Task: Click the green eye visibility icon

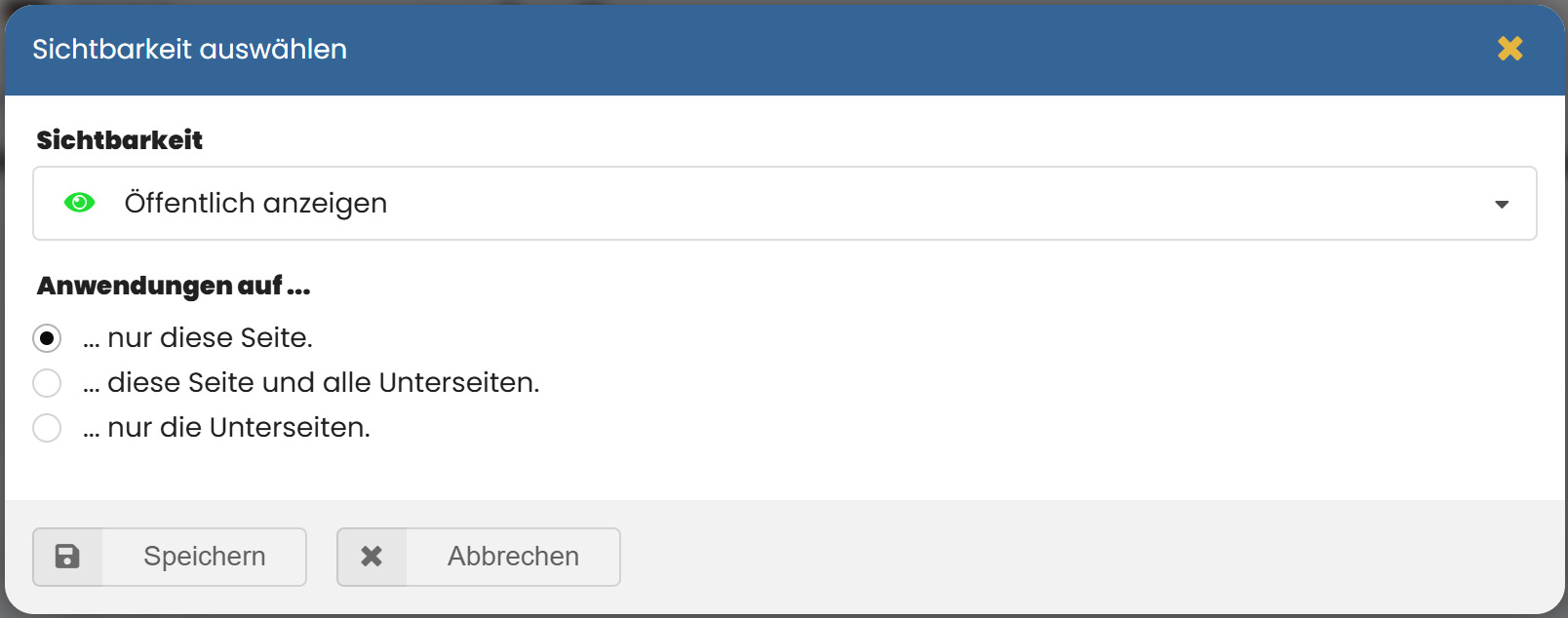Action: pyautogui.click(x=79, y=203)
